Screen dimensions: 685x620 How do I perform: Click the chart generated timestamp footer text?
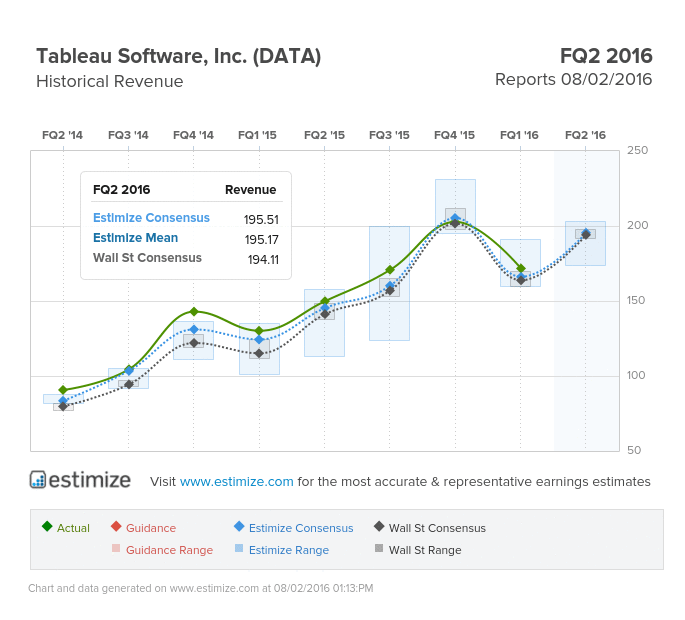[x=201, y=588]
